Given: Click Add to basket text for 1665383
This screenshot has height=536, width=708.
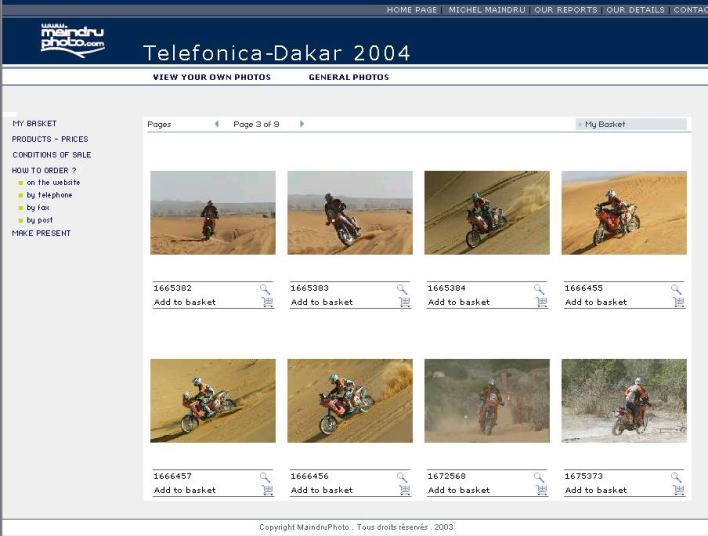Looking at the screenshot, I should pyautogui.click(x=322, y=302).
